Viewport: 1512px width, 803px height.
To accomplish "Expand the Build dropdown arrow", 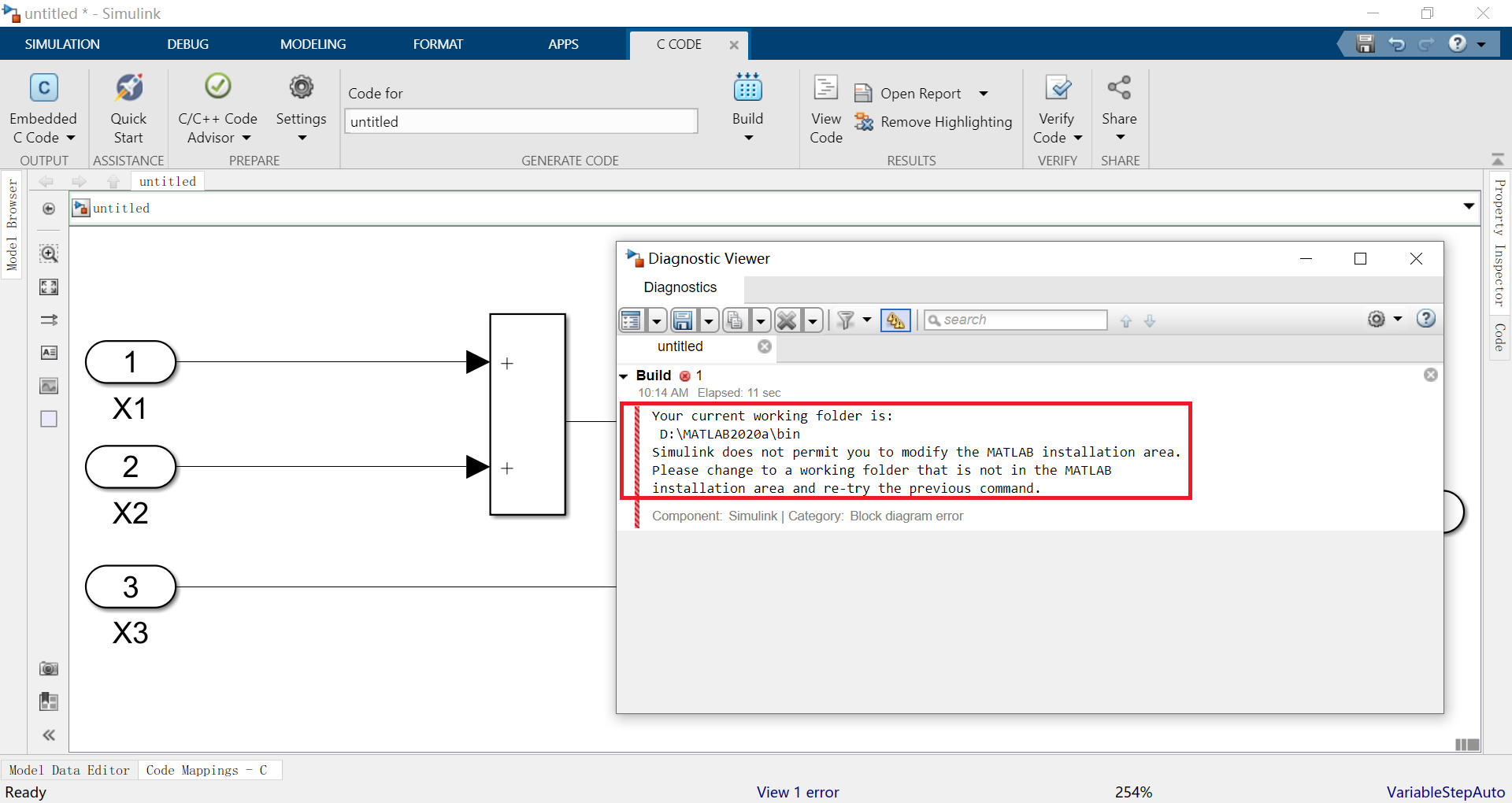I will coord(749,139).
